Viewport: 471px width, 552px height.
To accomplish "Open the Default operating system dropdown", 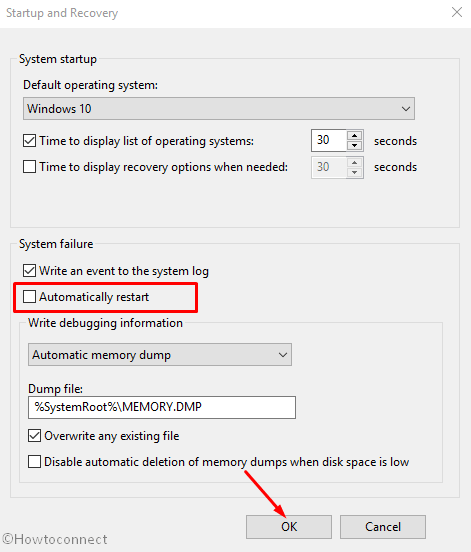I will (x=219, y=108).
